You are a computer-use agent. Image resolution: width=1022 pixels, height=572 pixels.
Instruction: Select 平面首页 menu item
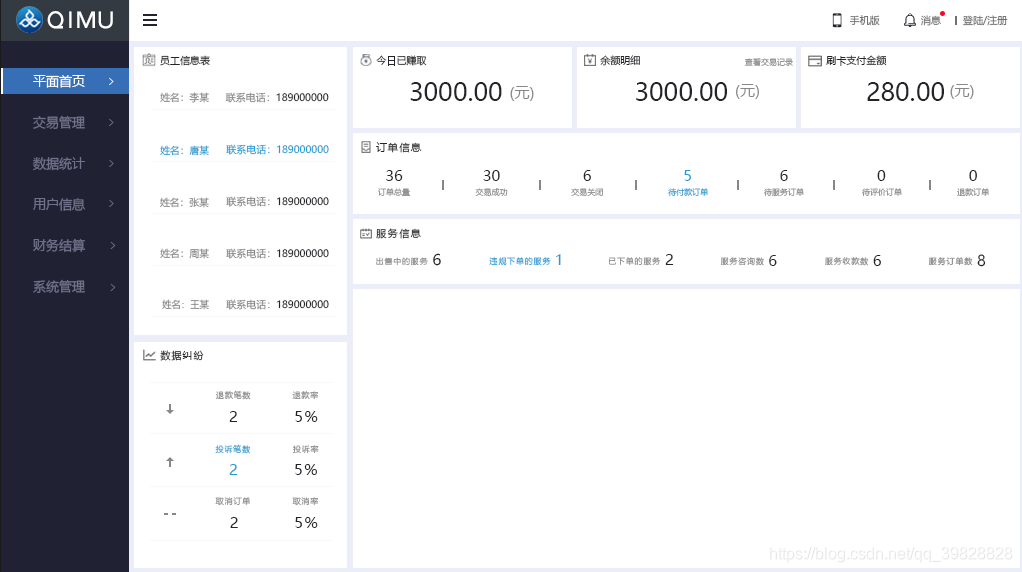coord(65,81)
